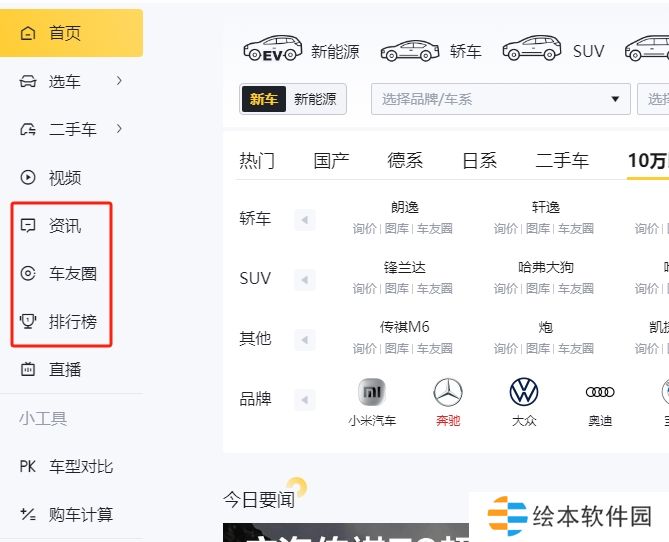Choose the 大众 Volkswagen brand logo
669x542 pixels.
tap(524, 392)
